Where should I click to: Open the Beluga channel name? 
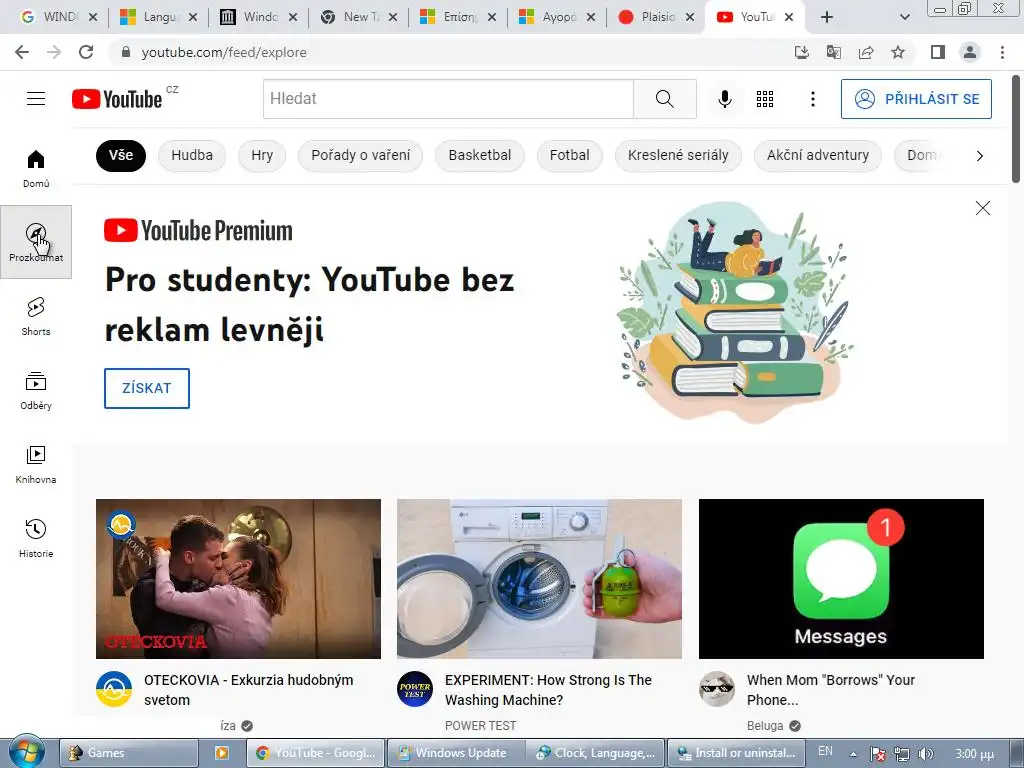click(765, 726)
